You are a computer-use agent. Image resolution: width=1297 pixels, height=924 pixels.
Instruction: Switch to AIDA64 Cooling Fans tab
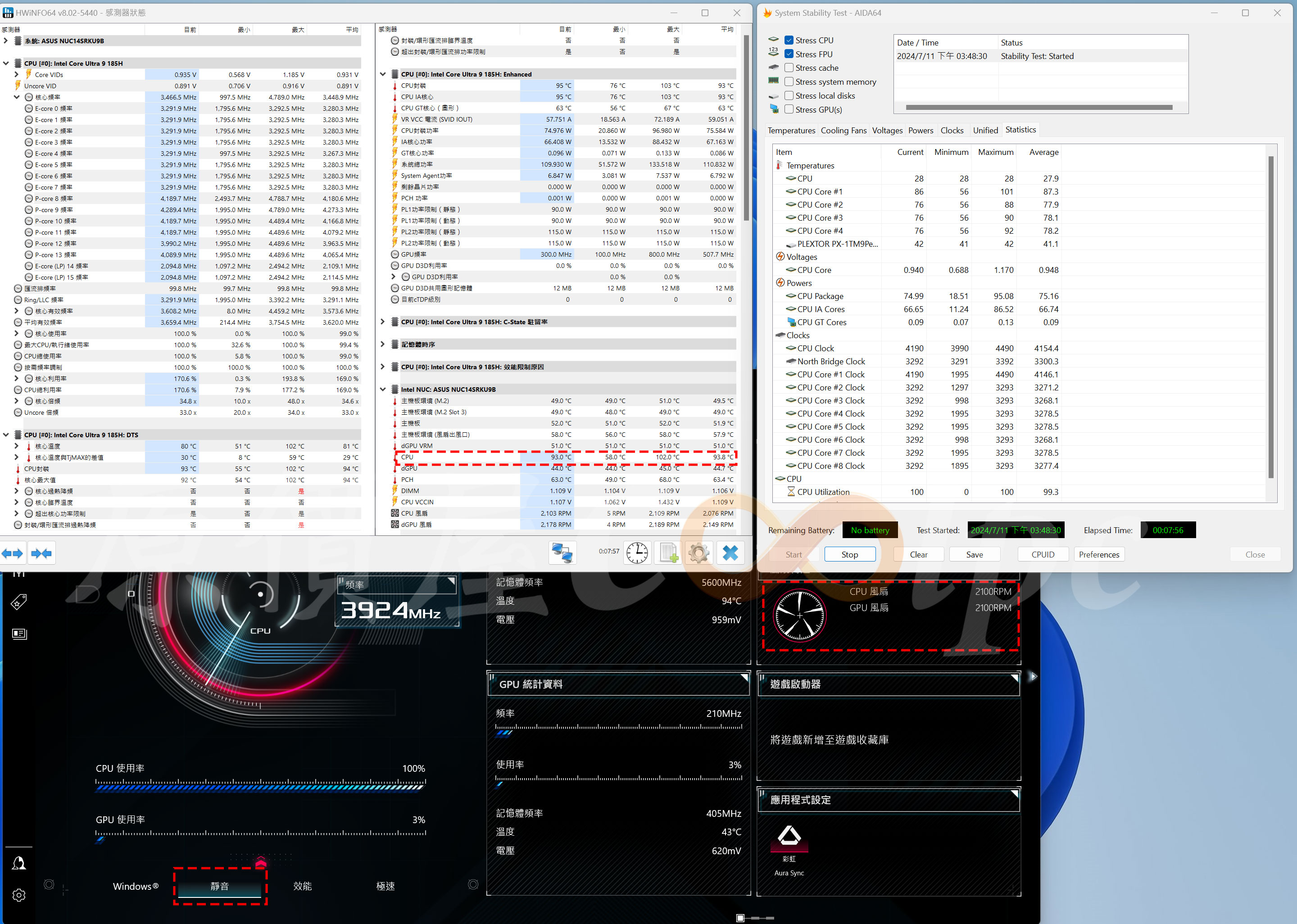pos(844,130)
